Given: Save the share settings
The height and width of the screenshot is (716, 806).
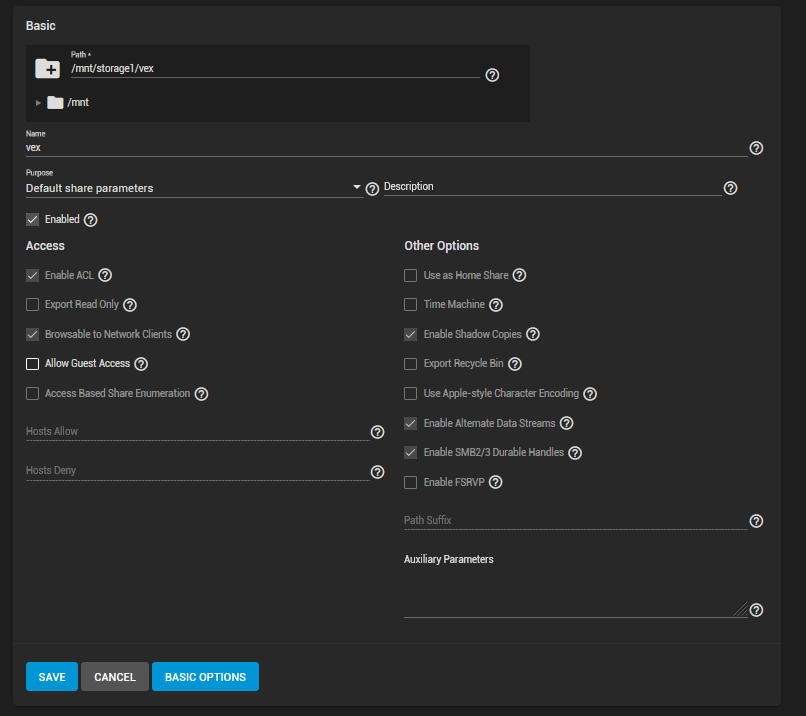Looking at the screenshot, I should coord(52,676).
